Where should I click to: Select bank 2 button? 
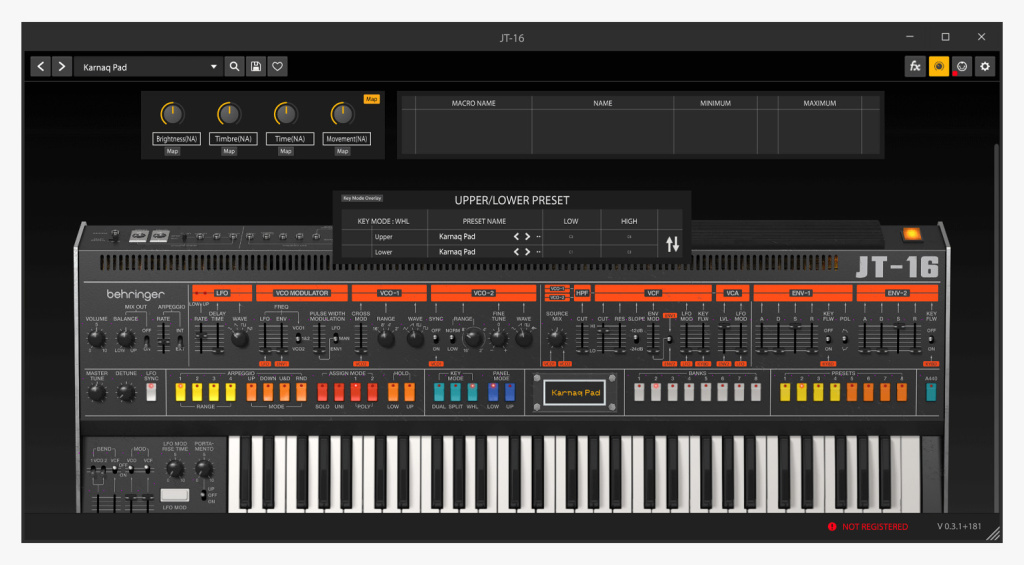pos(656,392)
